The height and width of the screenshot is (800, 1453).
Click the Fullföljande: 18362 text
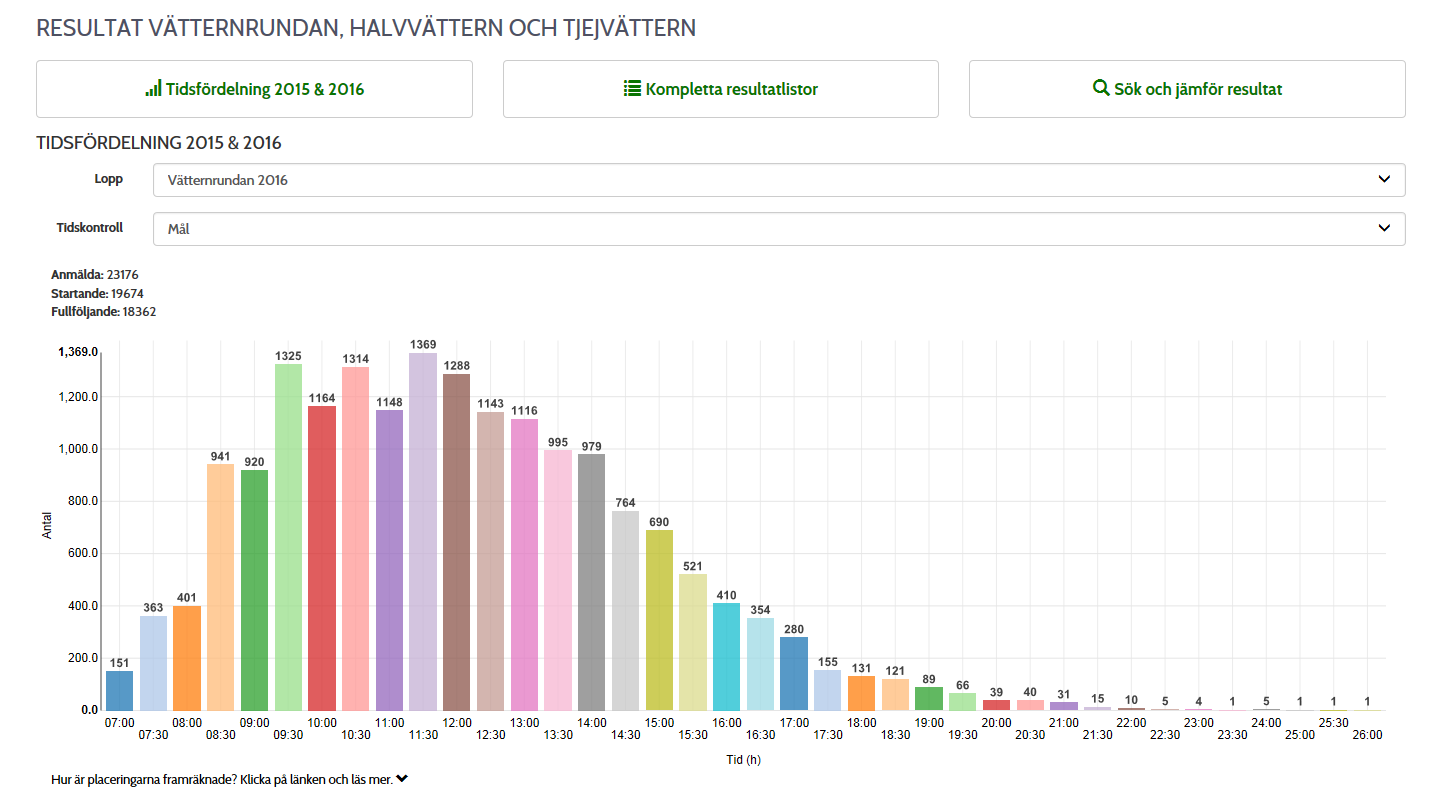(103, 312)
